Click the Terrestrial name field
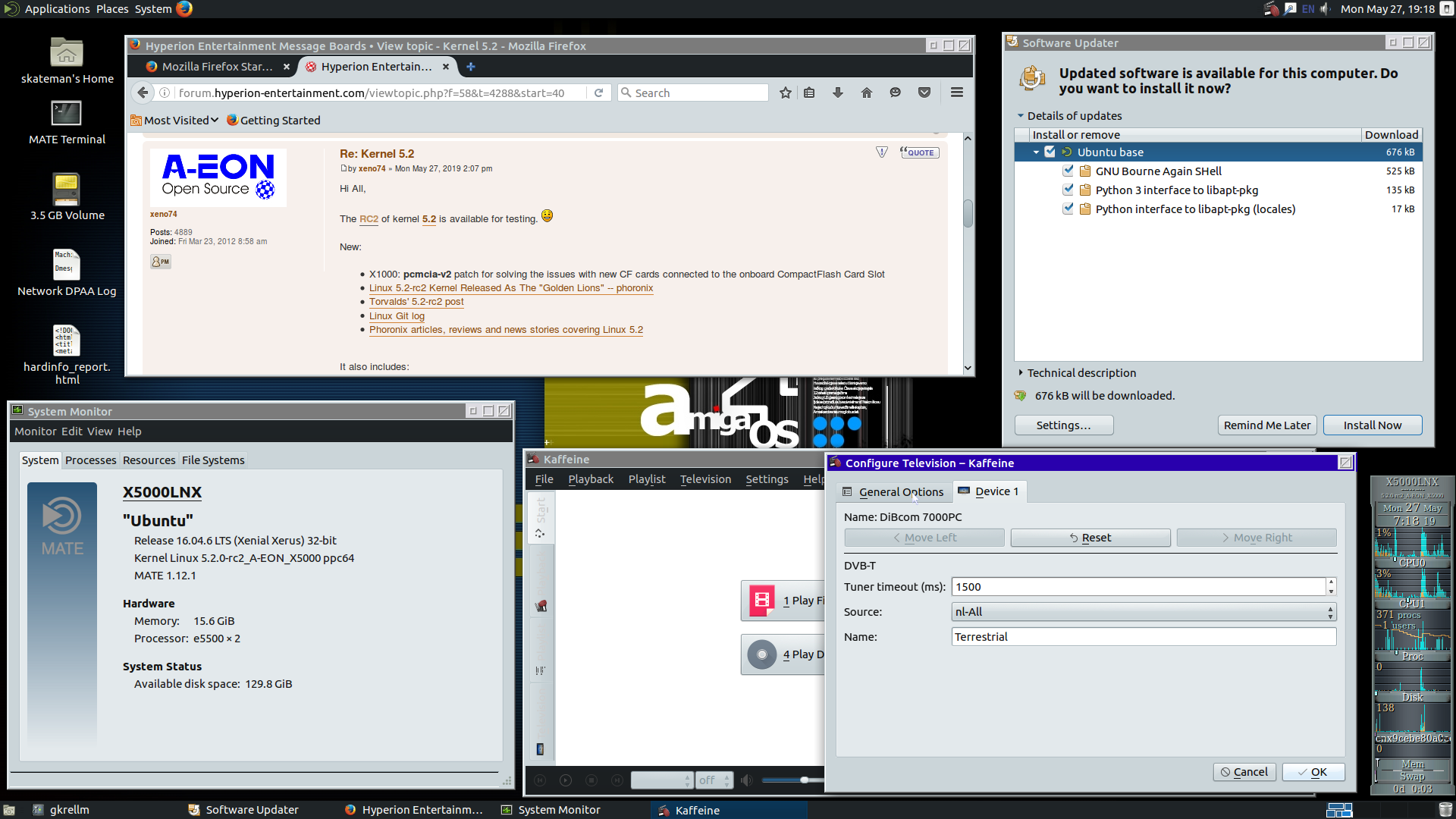The height and width of the screenshot is (819, 1456). tap(1144, 637)
